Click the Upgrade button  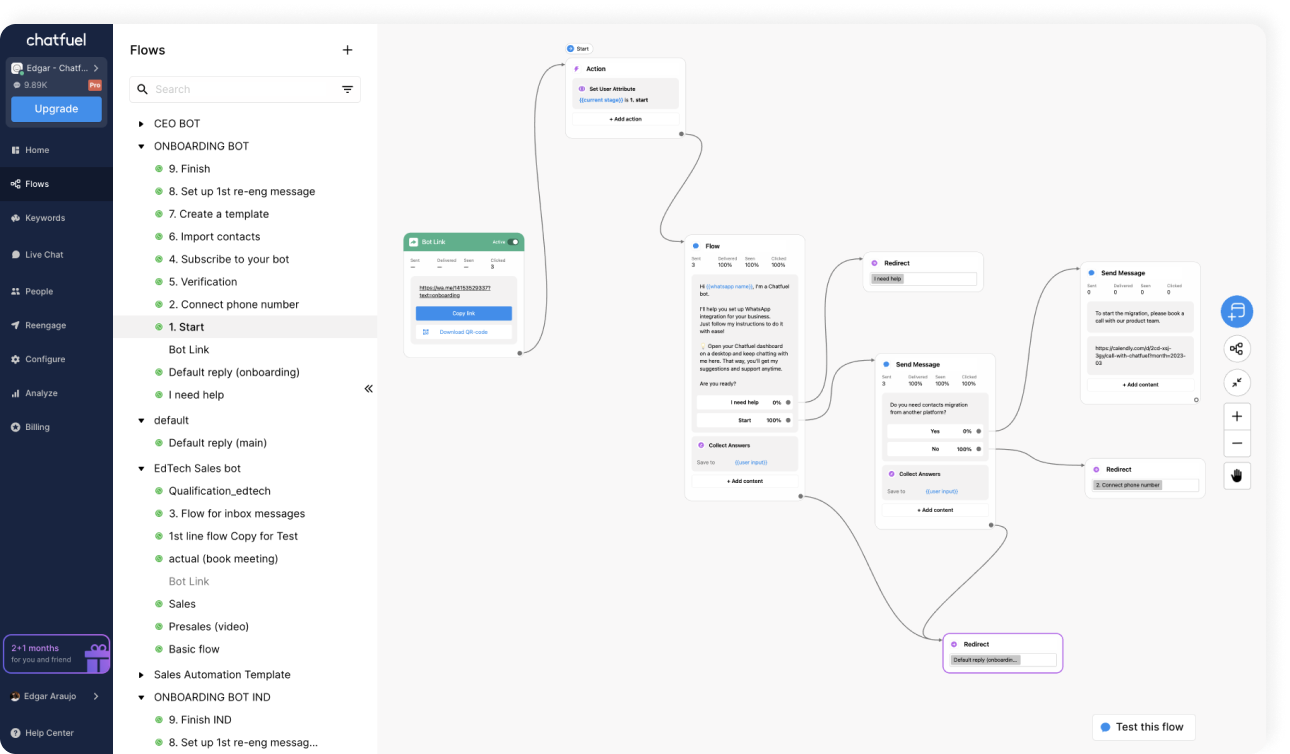56,109
